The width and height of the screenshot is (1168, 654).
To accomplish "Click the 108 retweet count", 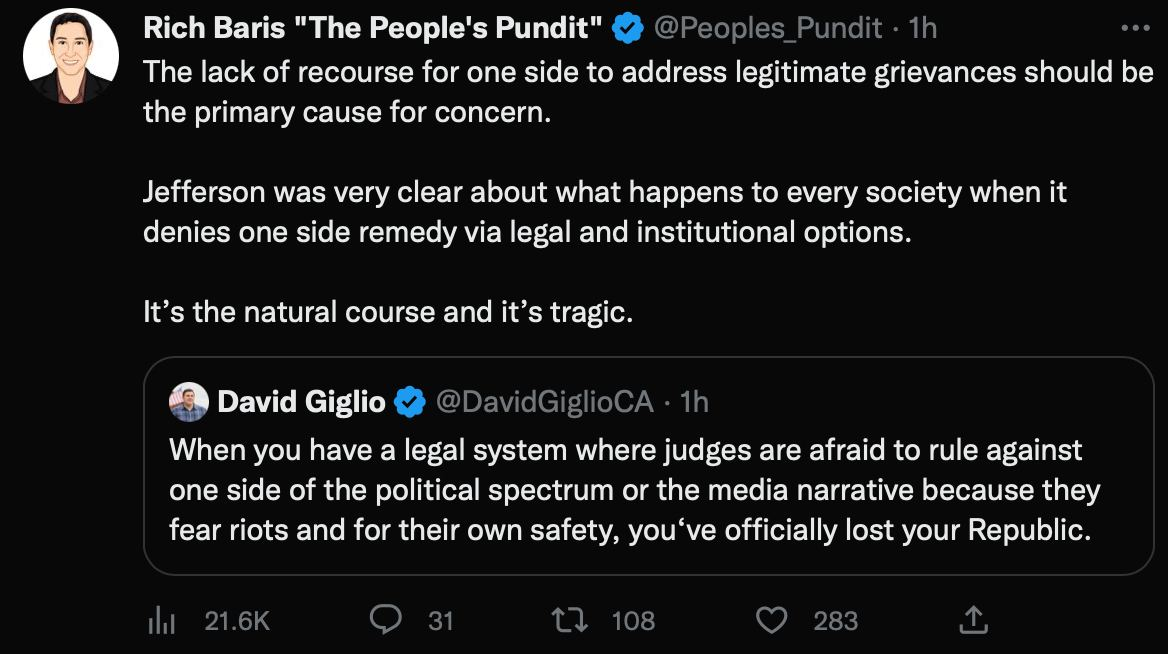I will [633, 621].
